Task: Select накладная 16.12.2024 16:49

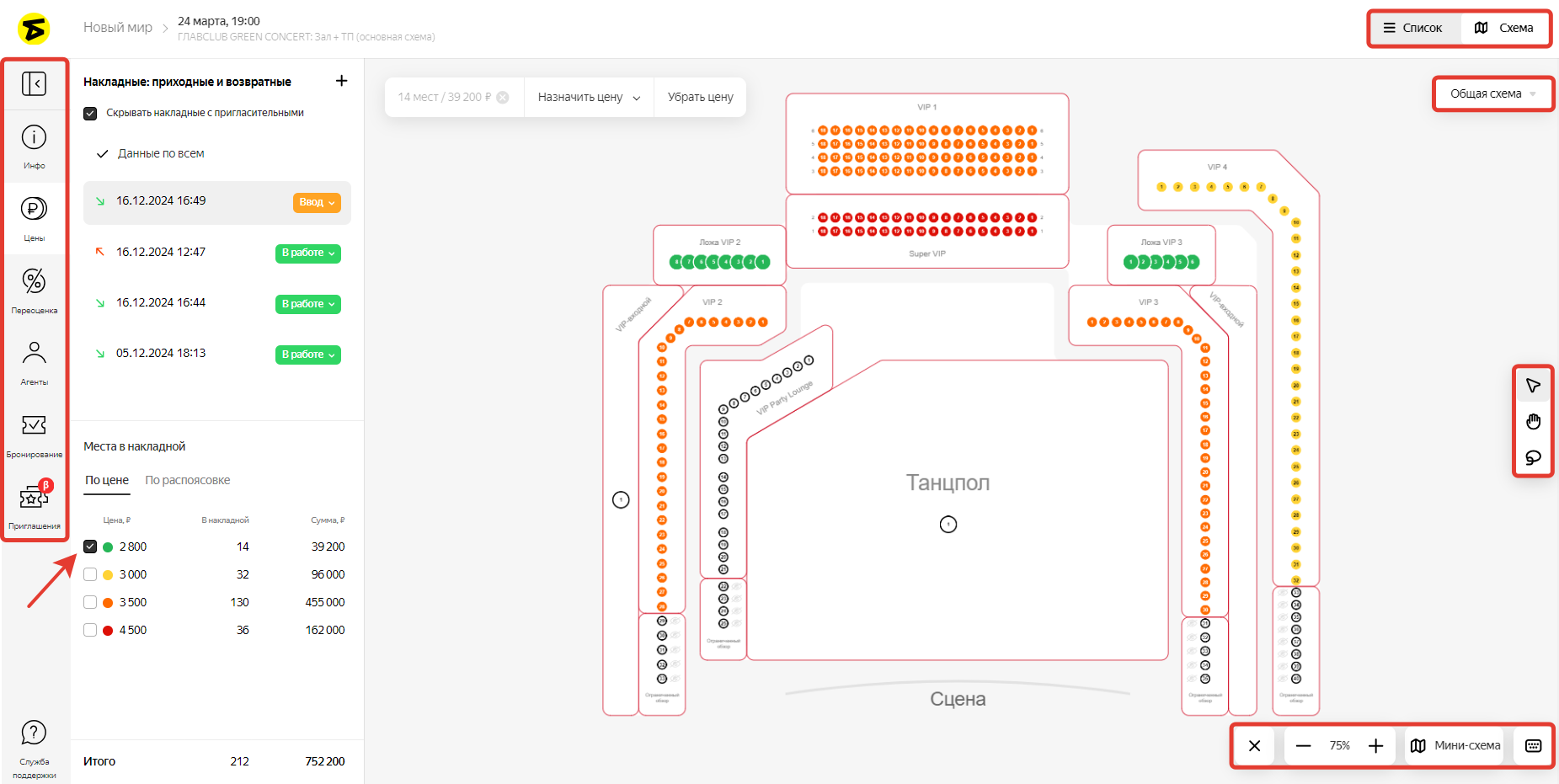Action: 217,202
